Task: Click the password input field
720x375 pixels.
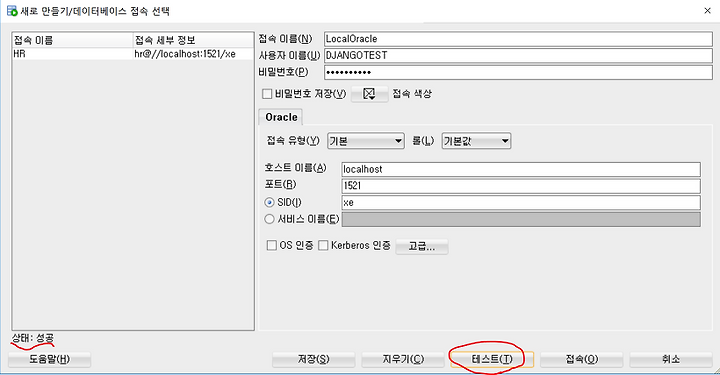Action: (x=518, y=72)
